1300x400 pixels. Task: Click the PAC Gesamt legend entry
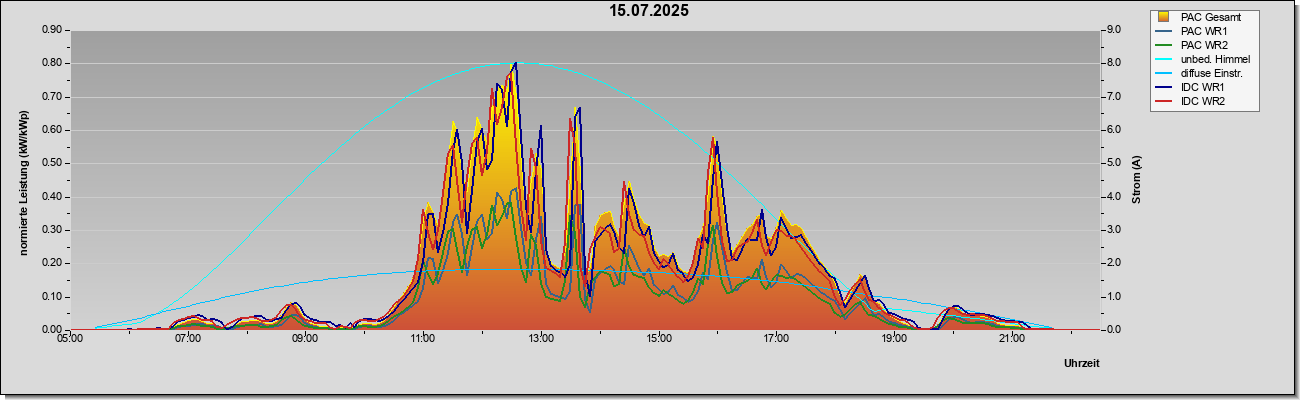point(1206,17)
